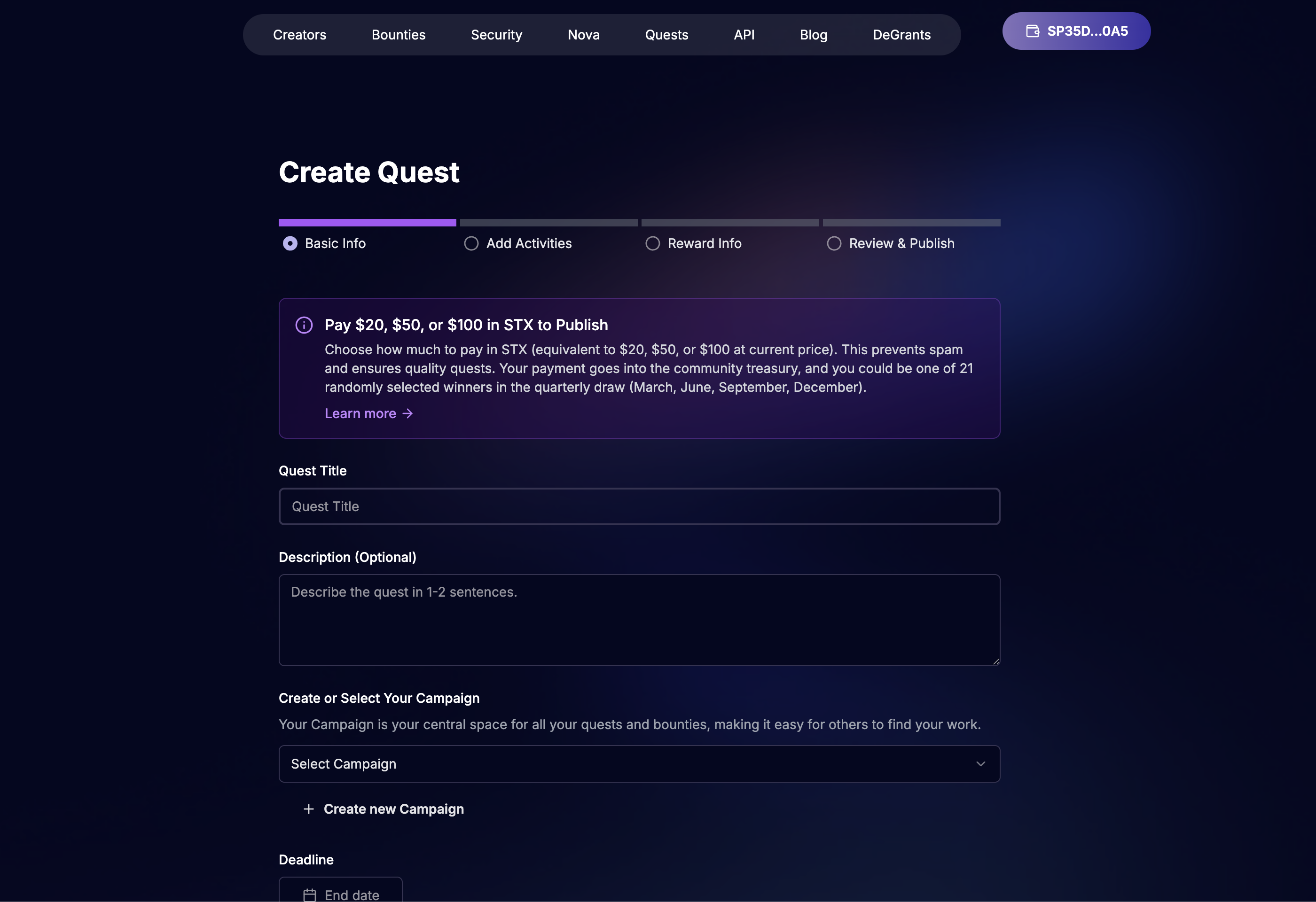Click the plus icon for new Campaign
Screen dimensions: 1316x902
pyautogui.click(x=309, y=809)
